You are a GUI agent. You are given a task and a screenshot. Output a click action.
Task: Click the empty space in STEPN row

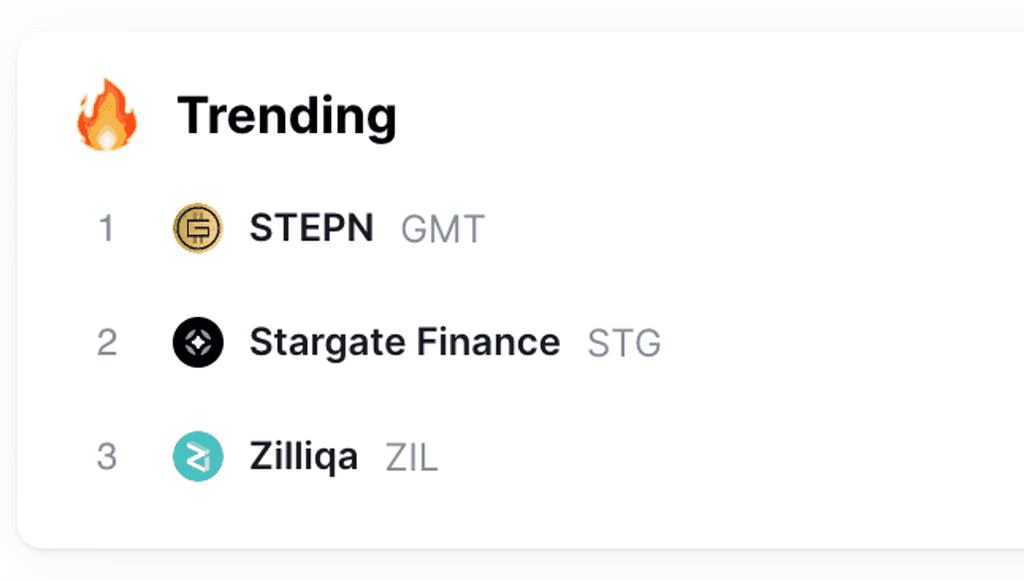(x=751, y=229)
